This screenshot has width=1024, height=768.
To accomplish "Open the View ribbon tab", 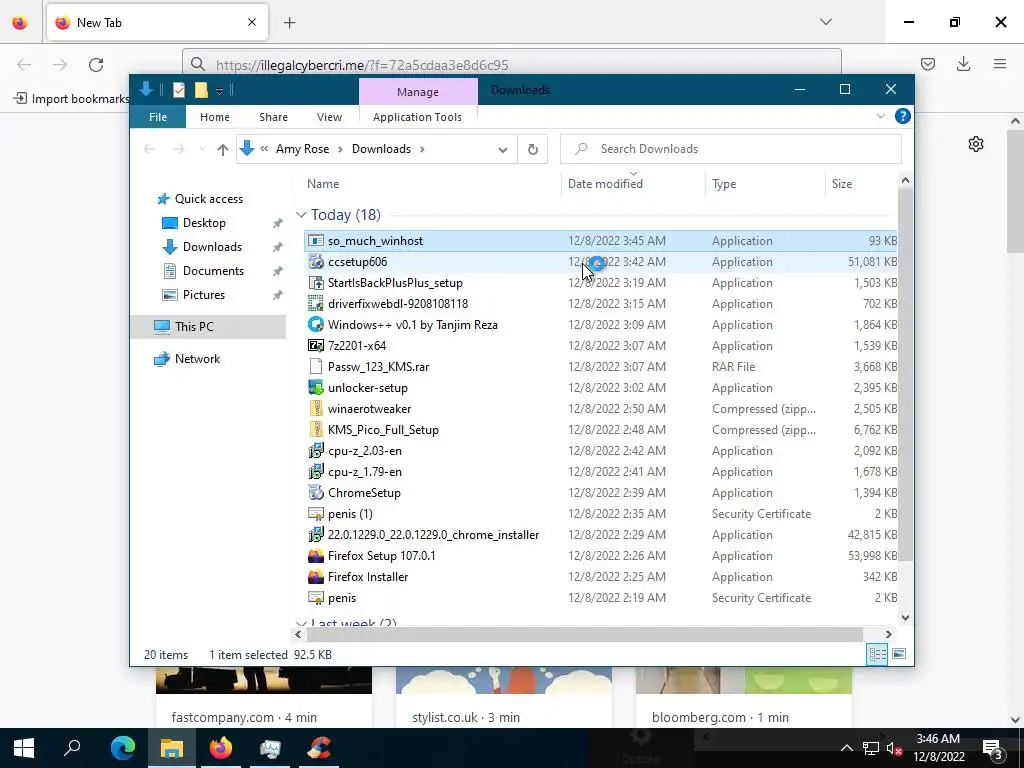I will click(x=329, y=117).
